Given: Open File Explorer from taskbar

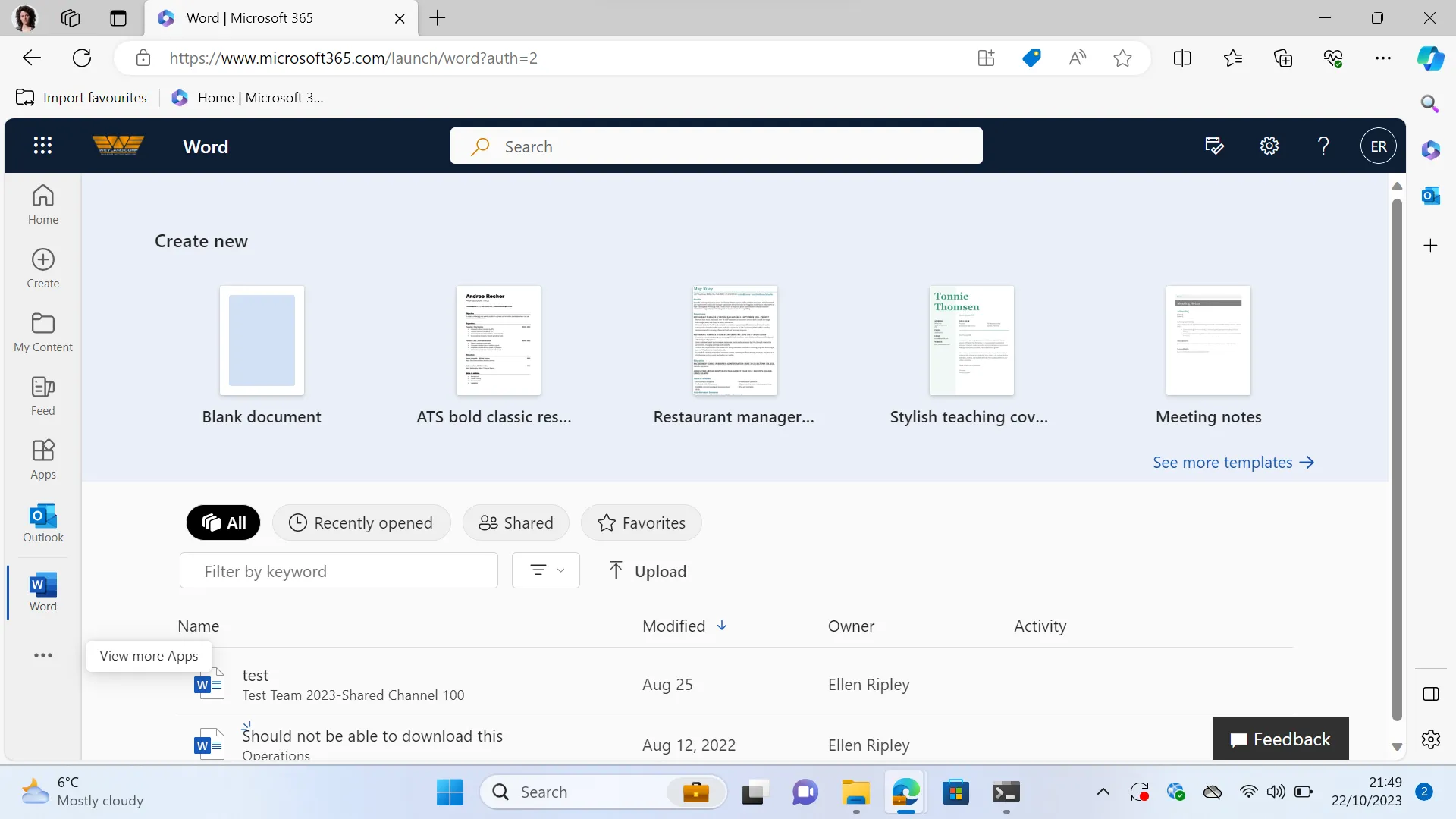Looking at the screenshot, I should tap(855, 792).
